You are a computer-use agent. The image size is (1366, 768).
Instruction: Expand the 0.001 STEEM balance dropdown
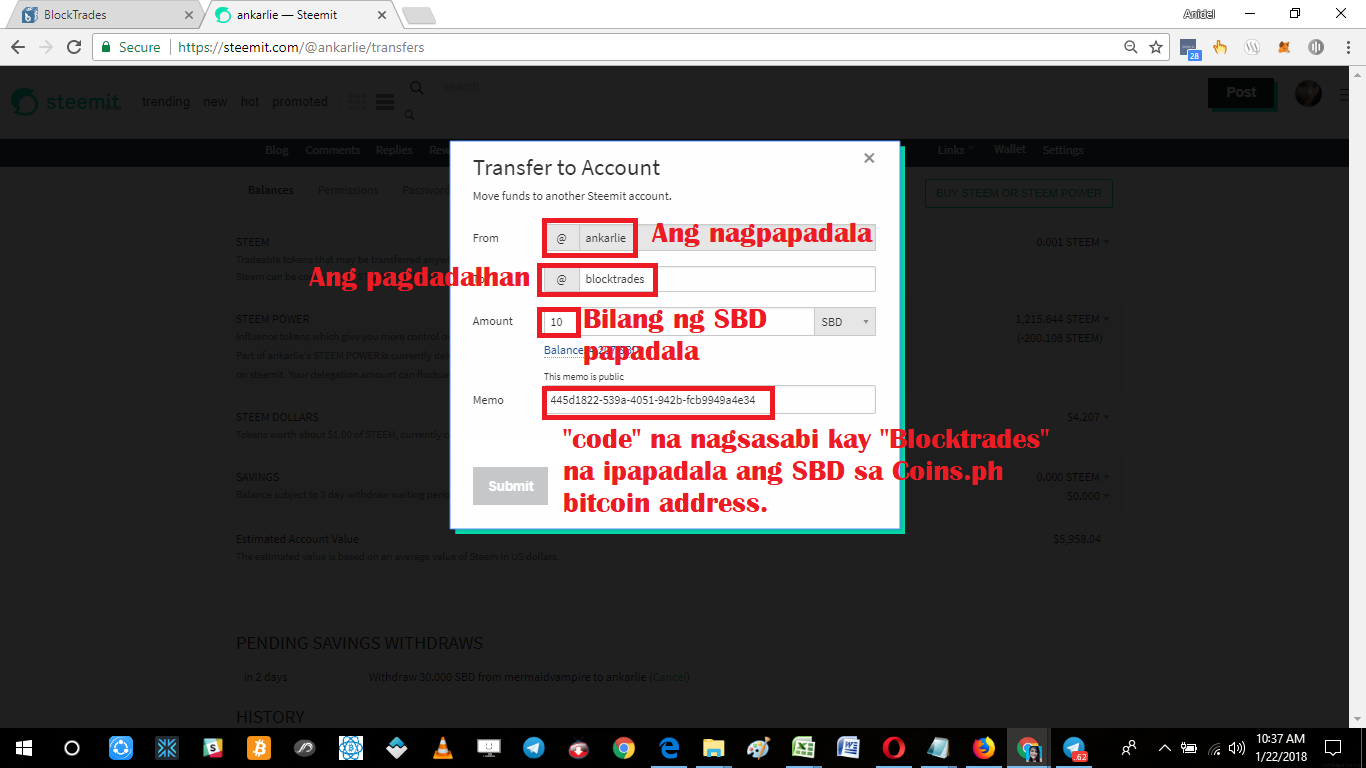1072,242
